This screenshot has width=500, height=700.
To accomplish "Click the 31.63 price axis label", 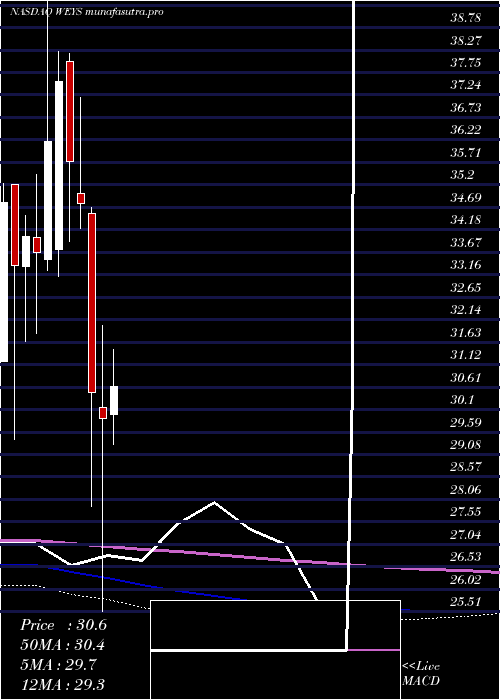I will click(466, 333).
